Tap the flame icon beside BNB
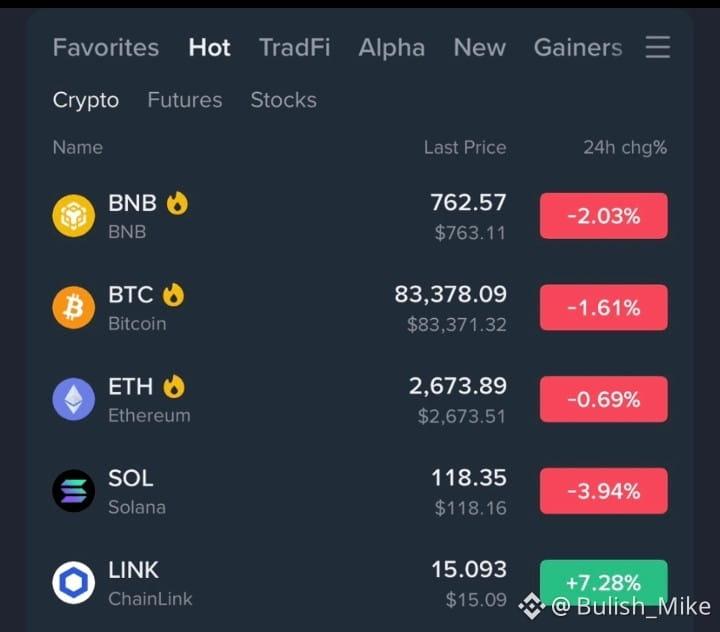 click(177, 203)
